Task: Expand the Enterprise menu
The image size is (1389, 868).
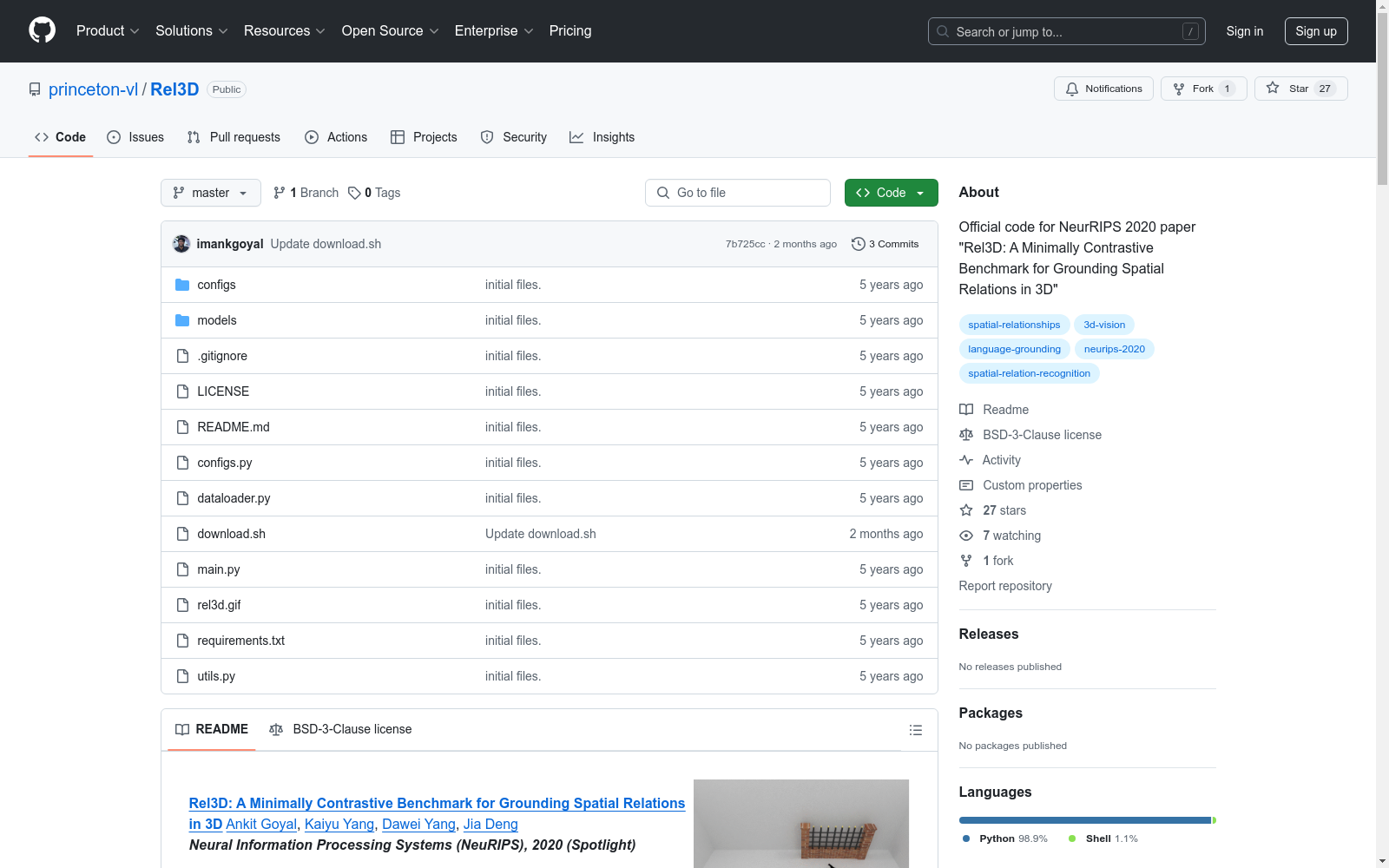Action: point(494,31)
